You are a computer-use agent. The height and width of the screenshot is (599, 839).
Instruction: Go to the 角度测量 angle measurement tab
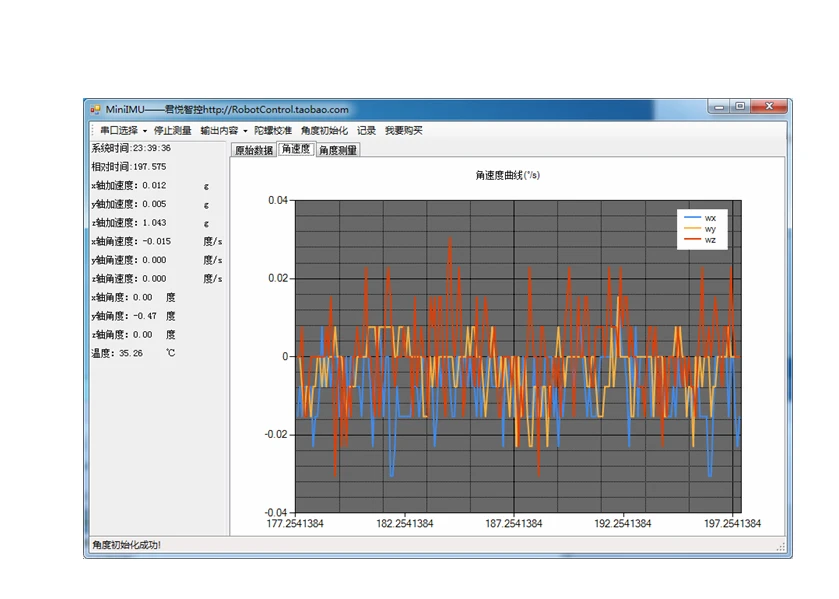pyautogui.click(x=338, y=150)
